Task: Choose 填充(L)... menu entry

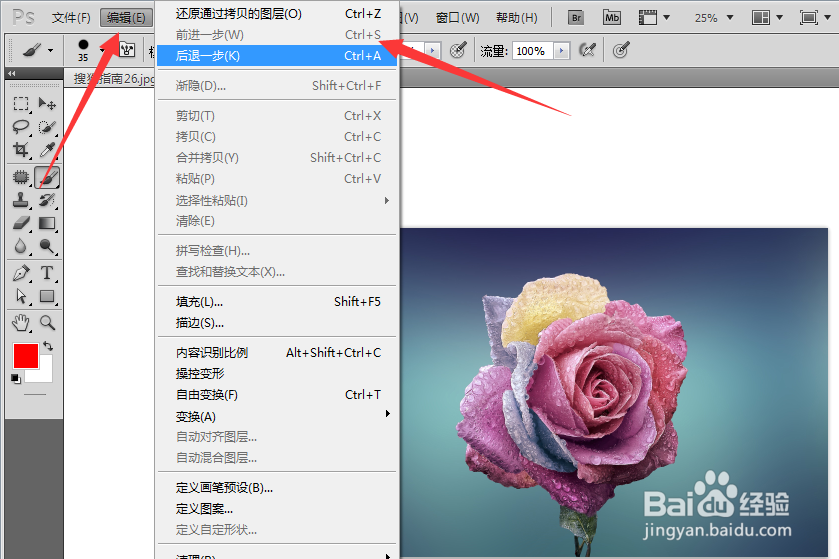Action: coord(277,302)
